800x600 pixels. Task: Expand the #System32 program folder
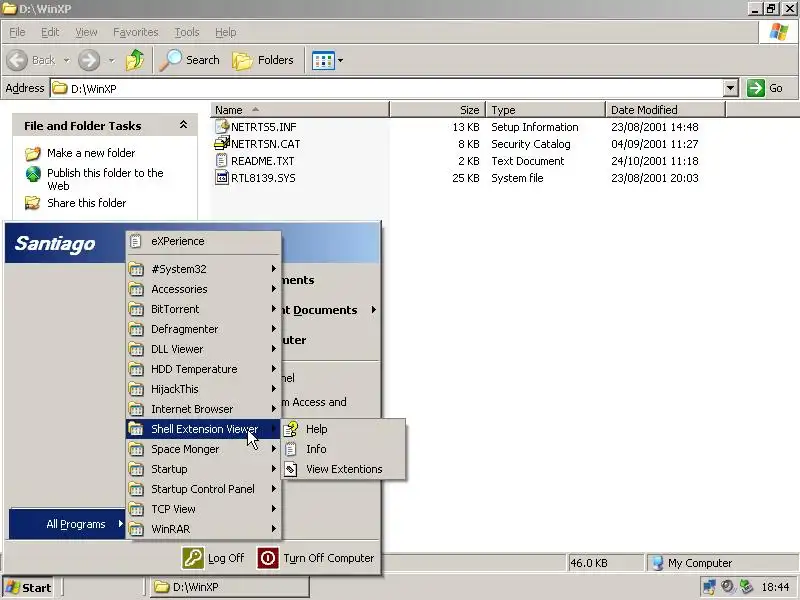click(204, 269)
